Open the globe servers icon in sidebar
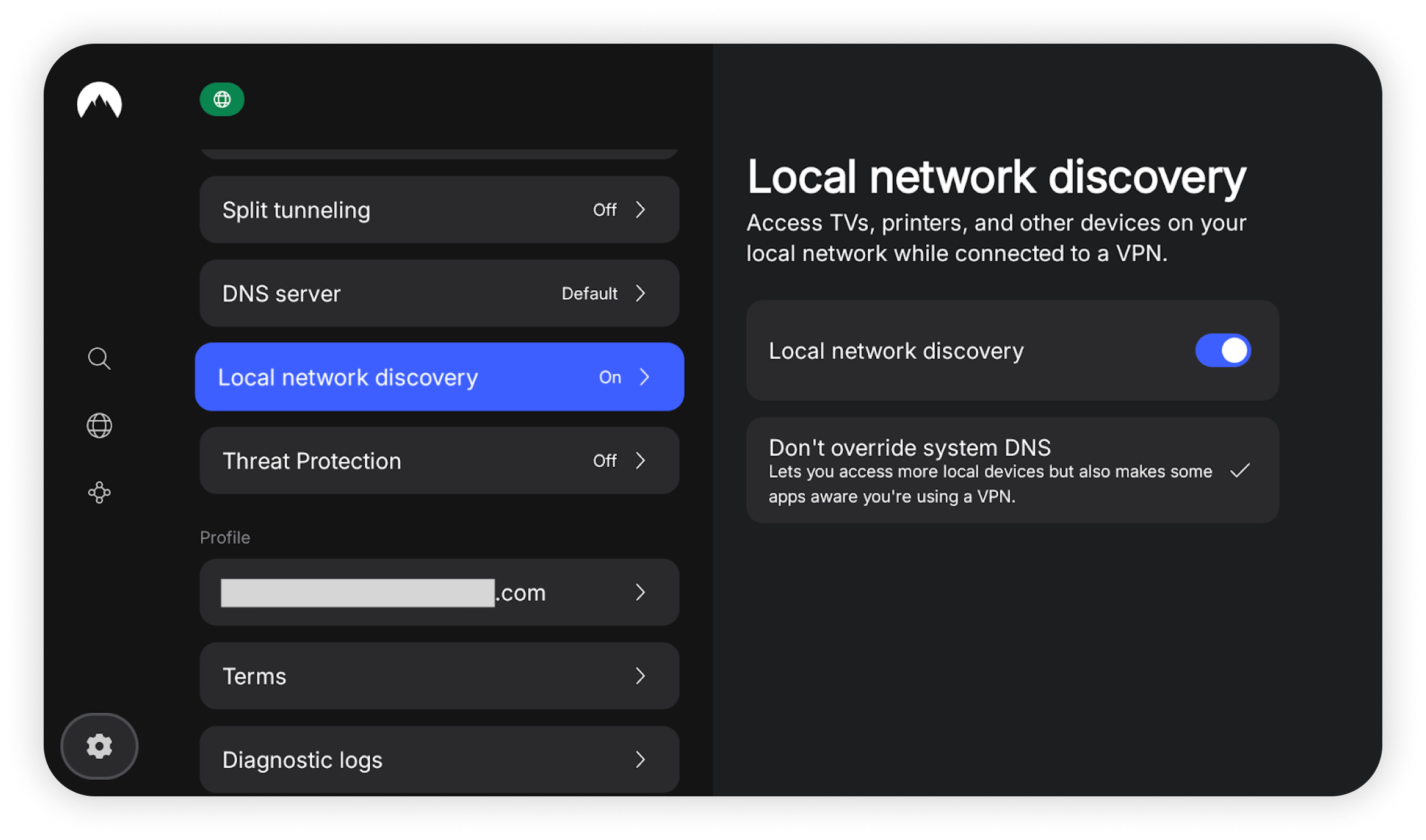1426x840 pixels. (100, 425)
